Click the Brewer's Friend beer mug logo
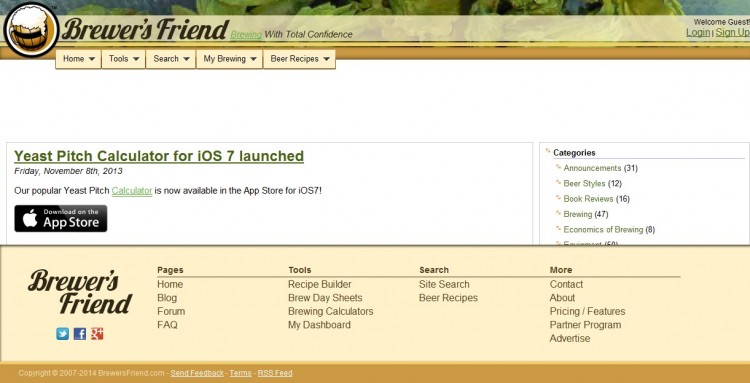This screenshot has height=383, width=750. tap(31, 30)
